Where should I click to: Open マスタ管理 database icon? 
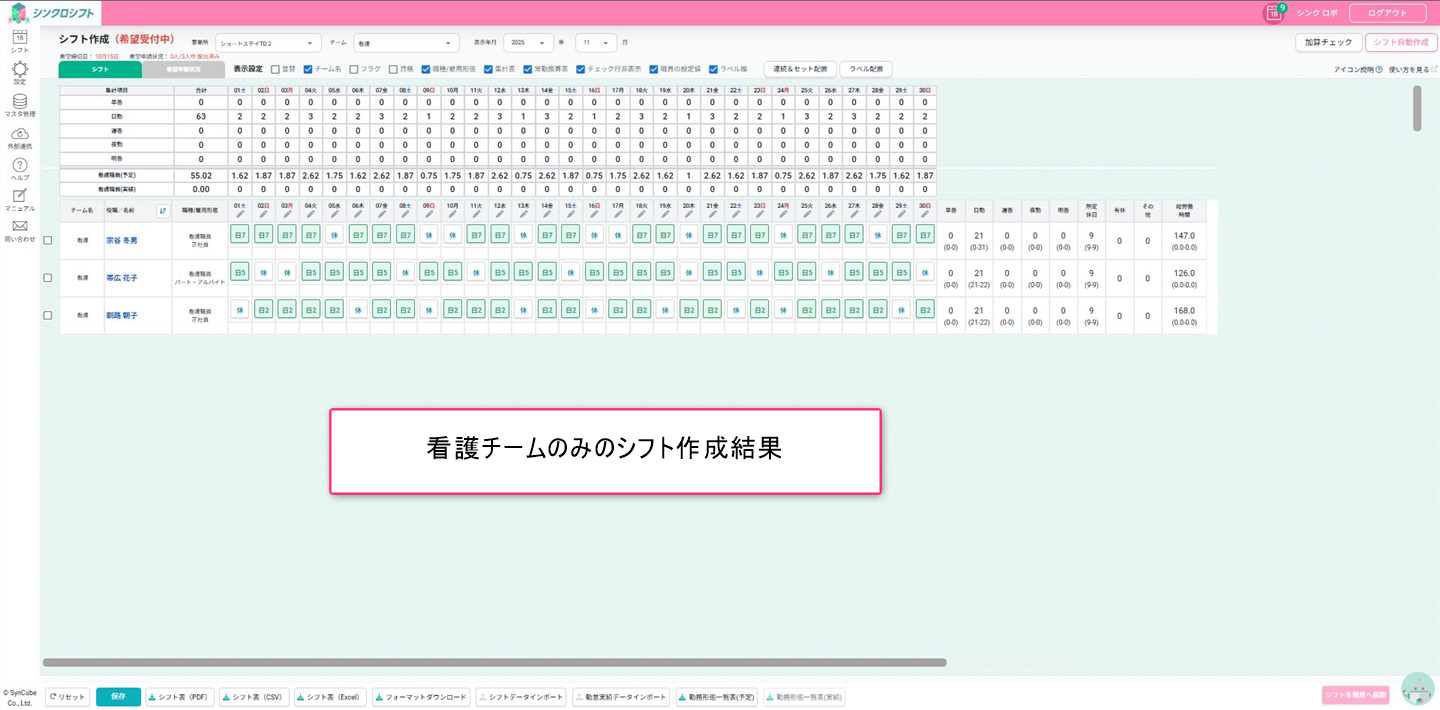19,103
